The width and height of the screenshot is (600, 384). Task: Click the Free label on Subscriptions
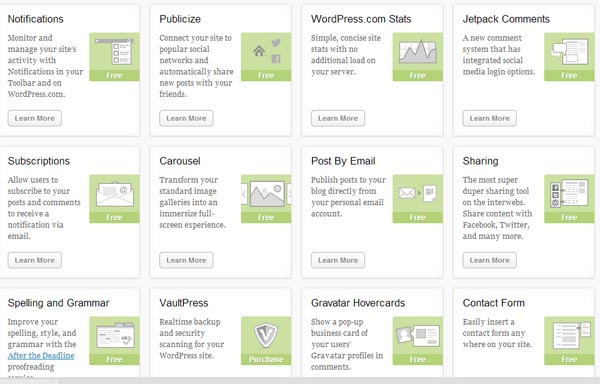pos(114,217)
